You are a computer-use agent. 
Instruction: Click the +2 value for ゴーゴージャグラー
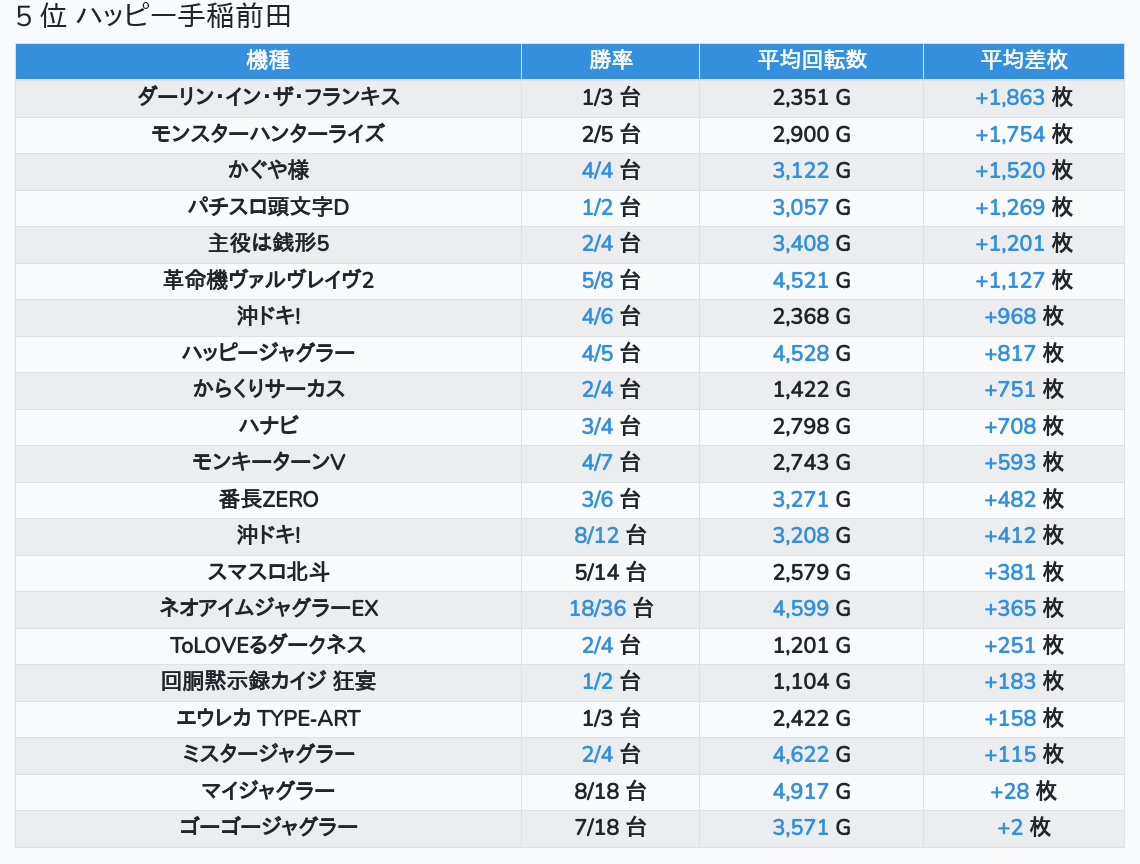click(x=1010, y=827)
